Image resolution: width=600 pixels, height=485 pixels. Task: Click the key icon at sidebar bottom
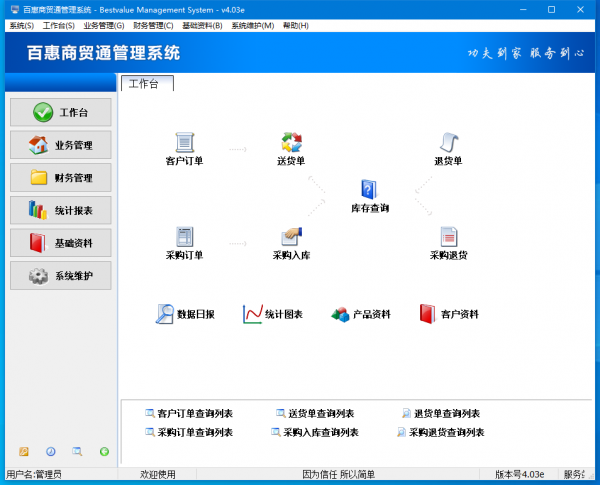coord(24,452)
